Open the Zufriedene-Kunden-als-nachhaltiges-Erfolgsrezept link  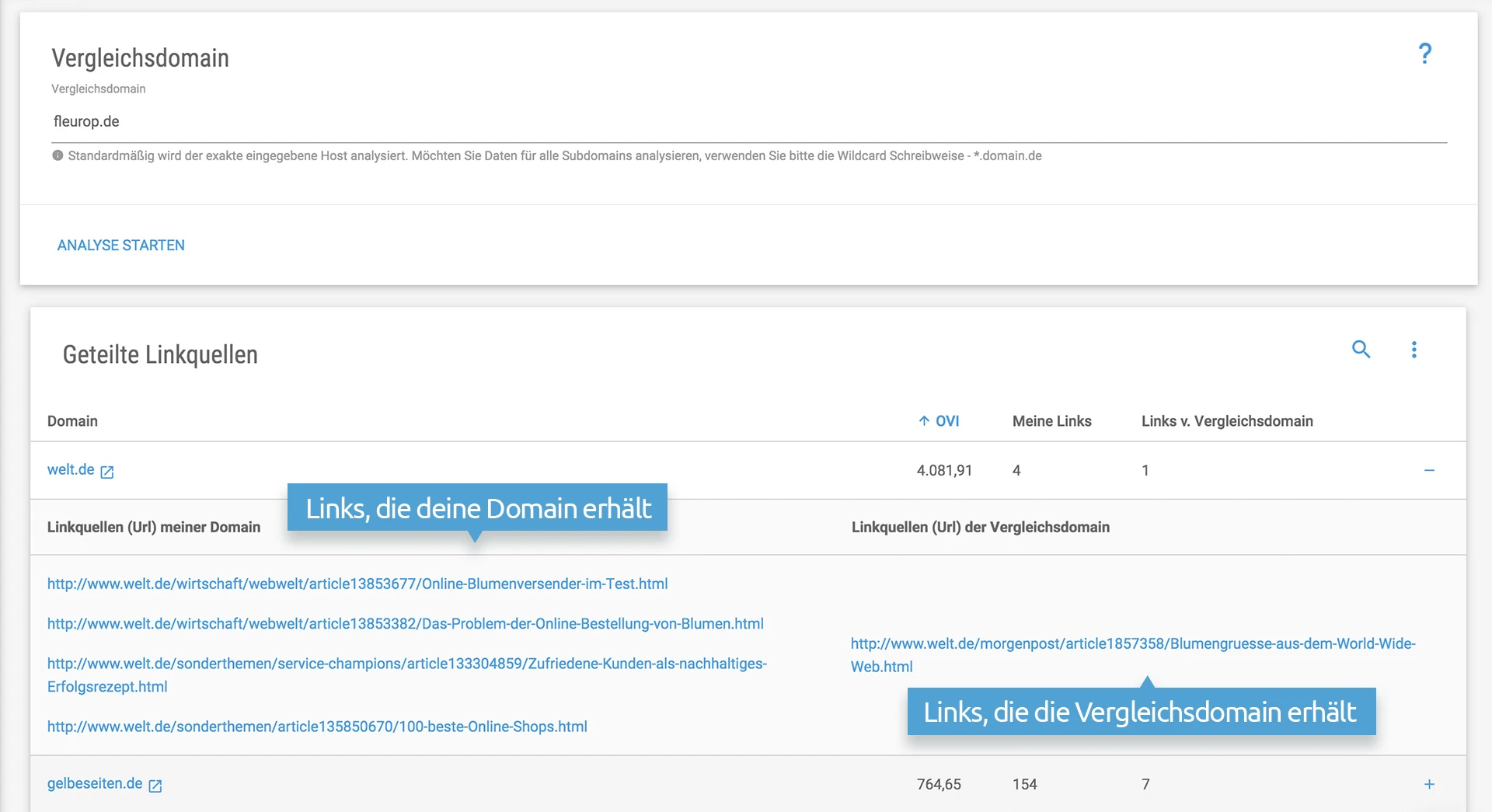click(406, 664)
